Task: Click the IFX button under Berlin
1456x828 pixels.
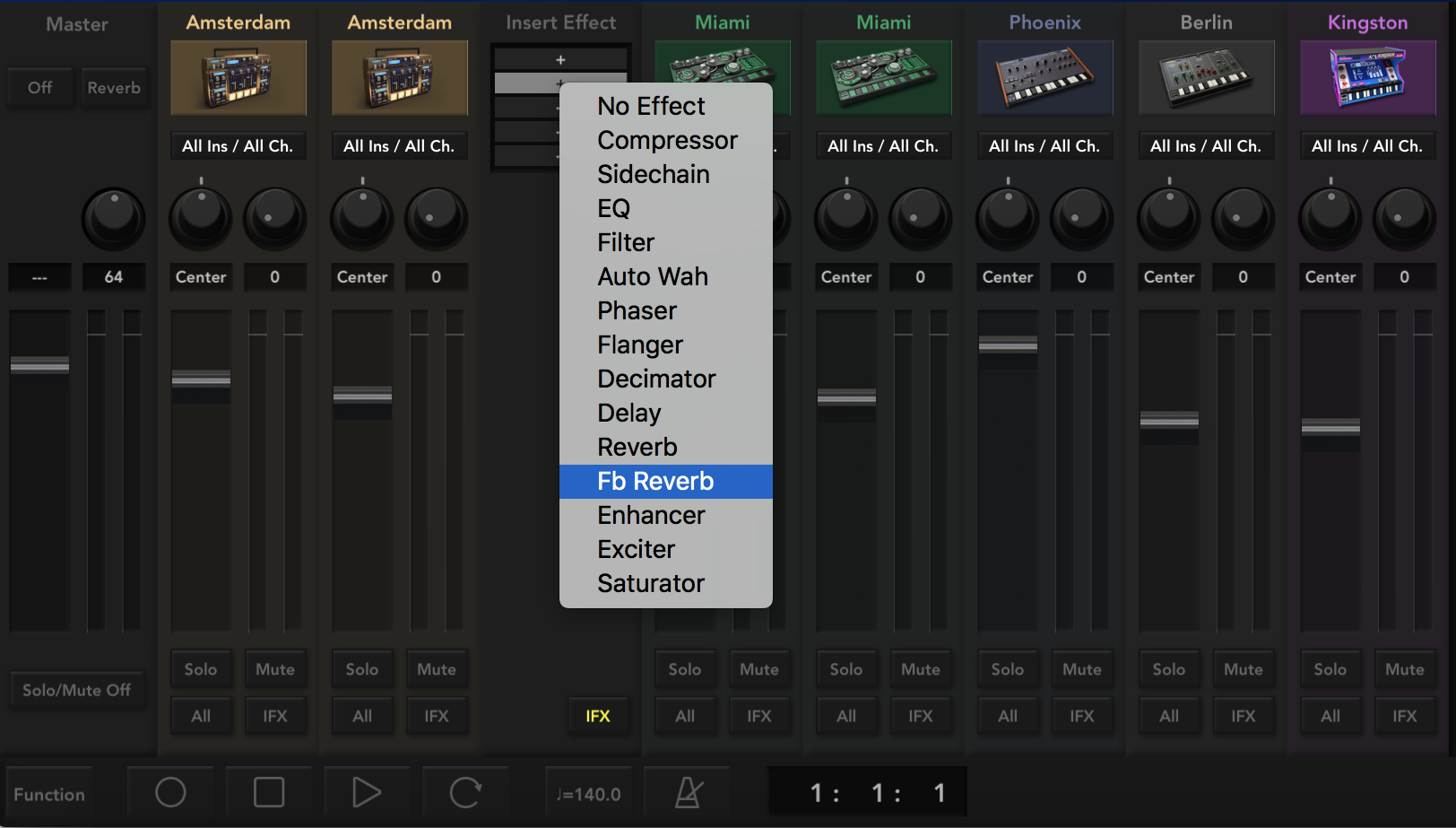Action: point(1244,716)
